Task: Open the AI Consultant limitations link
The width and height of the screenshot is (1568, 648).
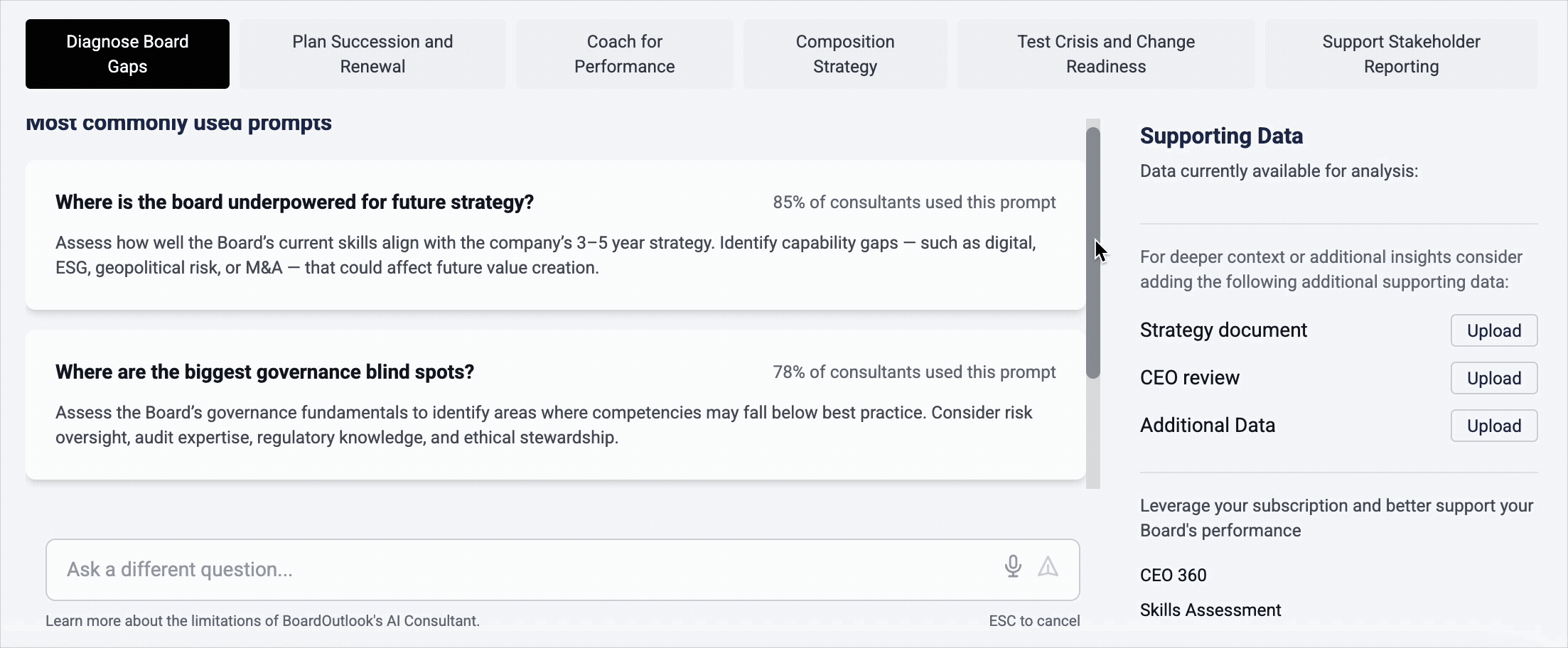Action: pyautogui.click(x=262, y=621)
